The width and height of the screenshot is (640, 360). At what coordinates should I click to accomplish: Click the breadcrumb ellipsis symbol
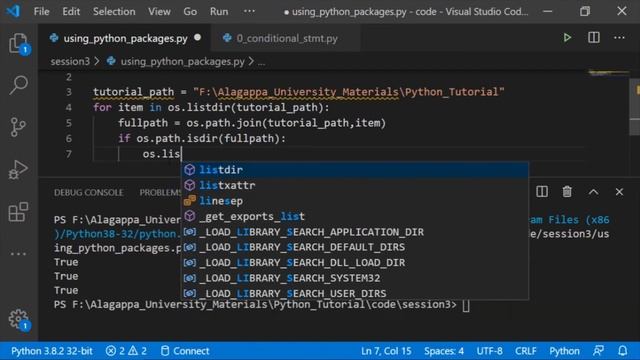tap(261, 62)
